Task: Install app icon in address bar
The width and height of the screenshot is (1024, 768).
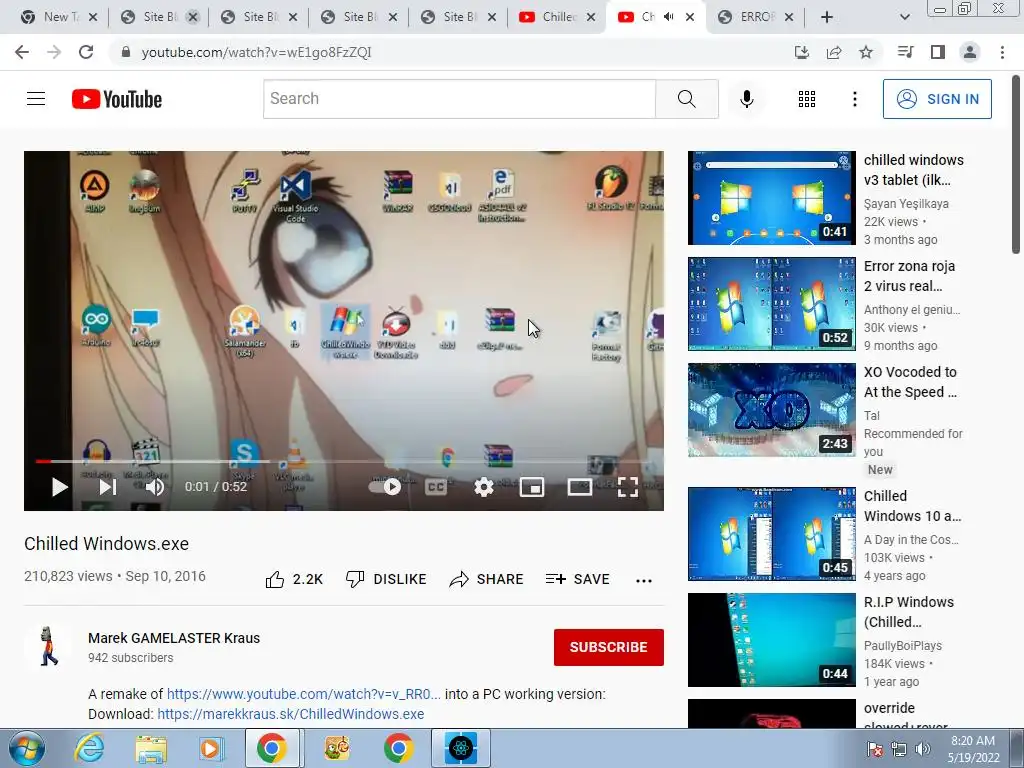Action: (801, 52)
